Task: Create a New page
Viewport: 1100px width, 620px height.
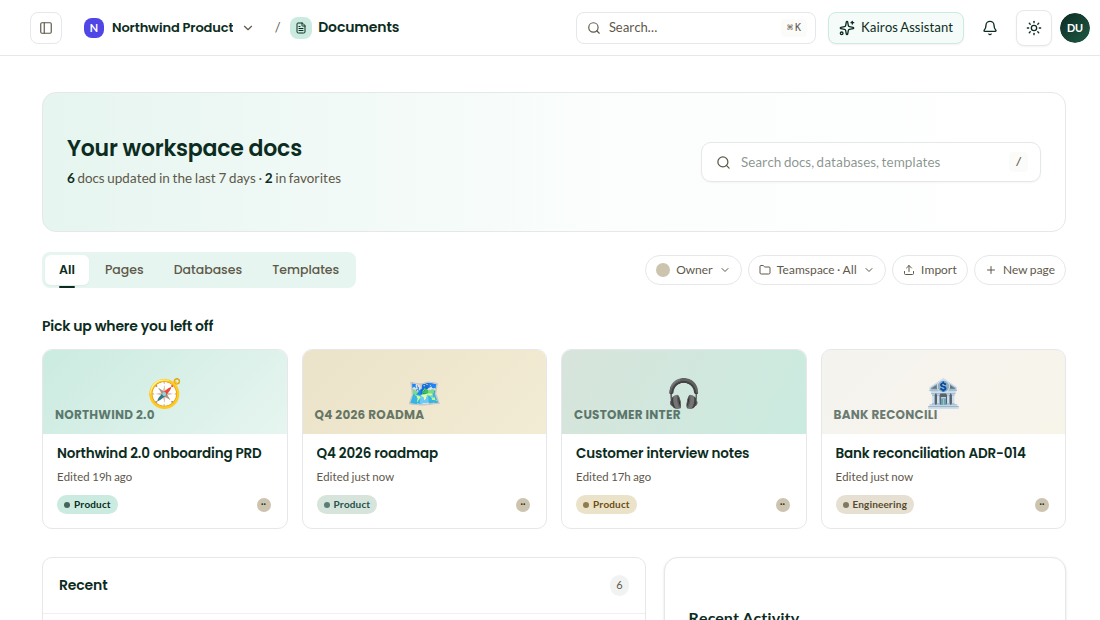Action: click(x=1020, y=270)
